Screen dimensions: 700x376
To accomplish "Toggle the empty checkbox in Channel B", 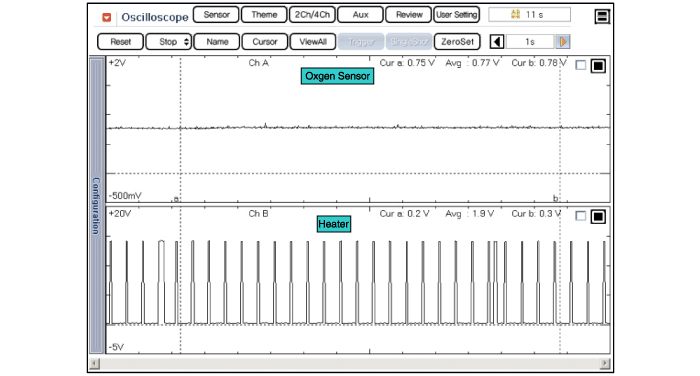I will 580,216.
